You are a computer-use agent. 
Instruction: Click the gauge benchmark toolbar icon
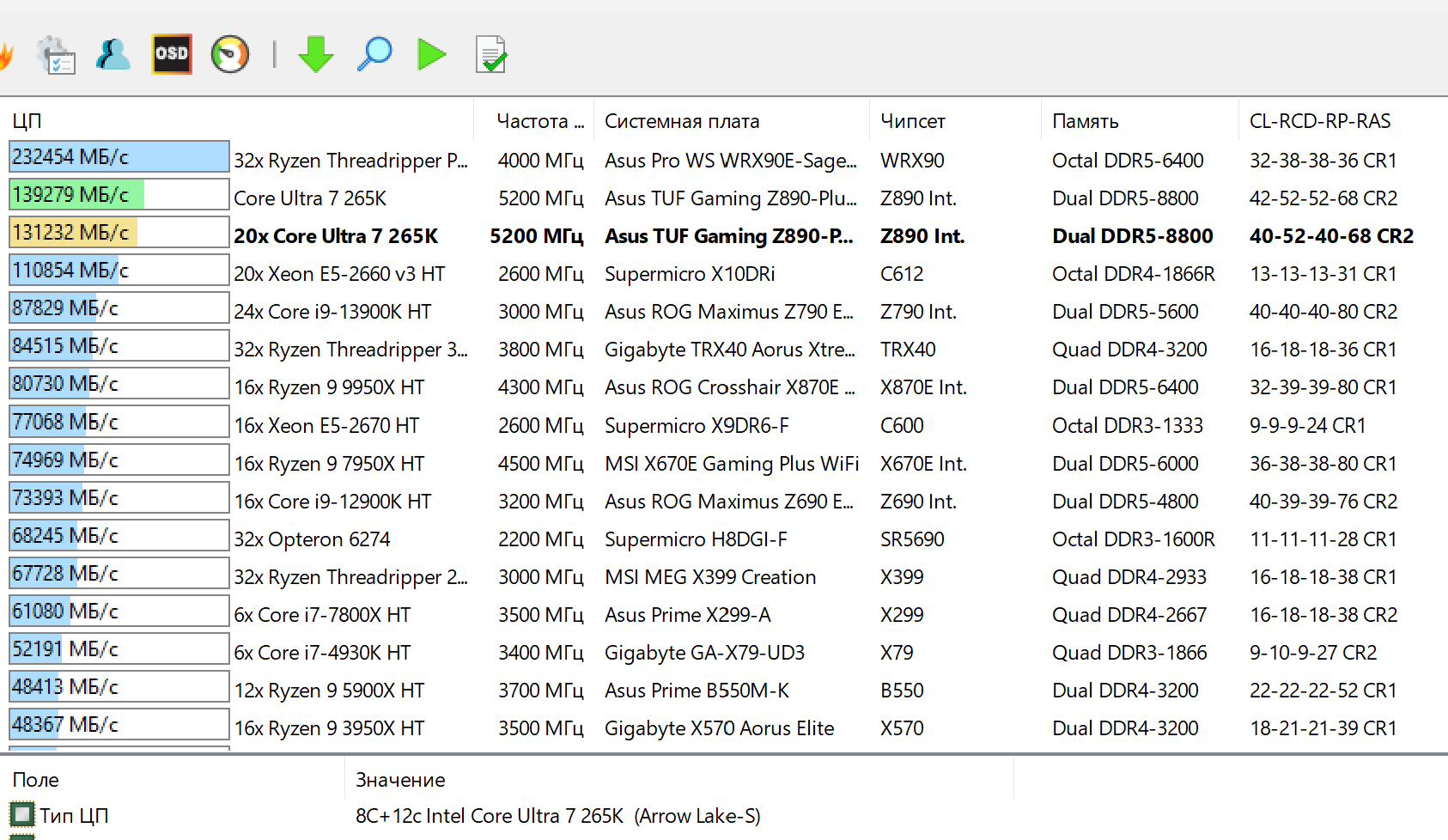(230, 54)
